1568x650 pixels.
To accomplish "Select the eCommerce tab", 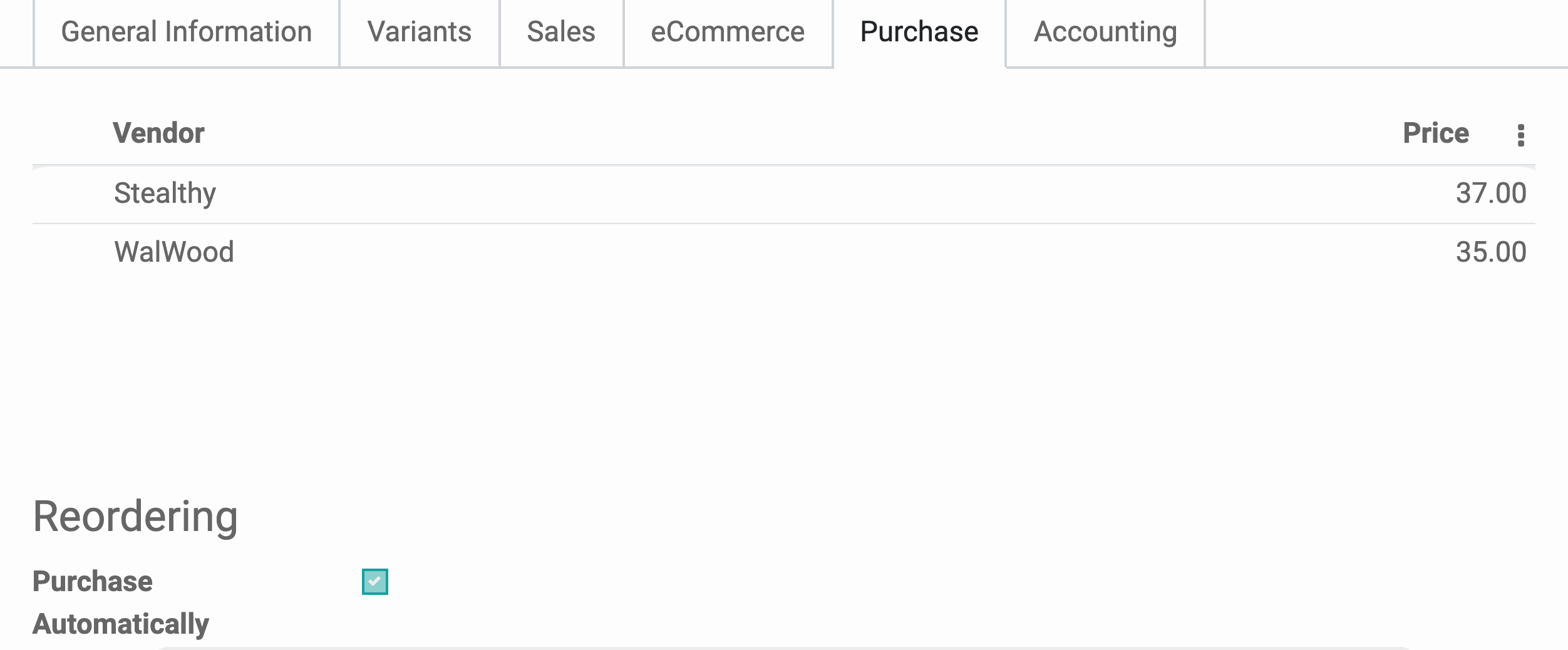I will pyautogui.click(x=728, y=32).
